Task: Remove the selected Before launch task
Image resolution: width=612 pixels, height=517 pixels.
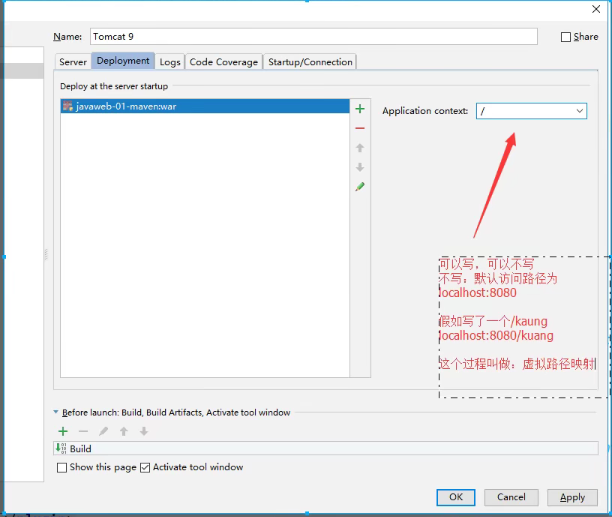Action: click(83, 431)
